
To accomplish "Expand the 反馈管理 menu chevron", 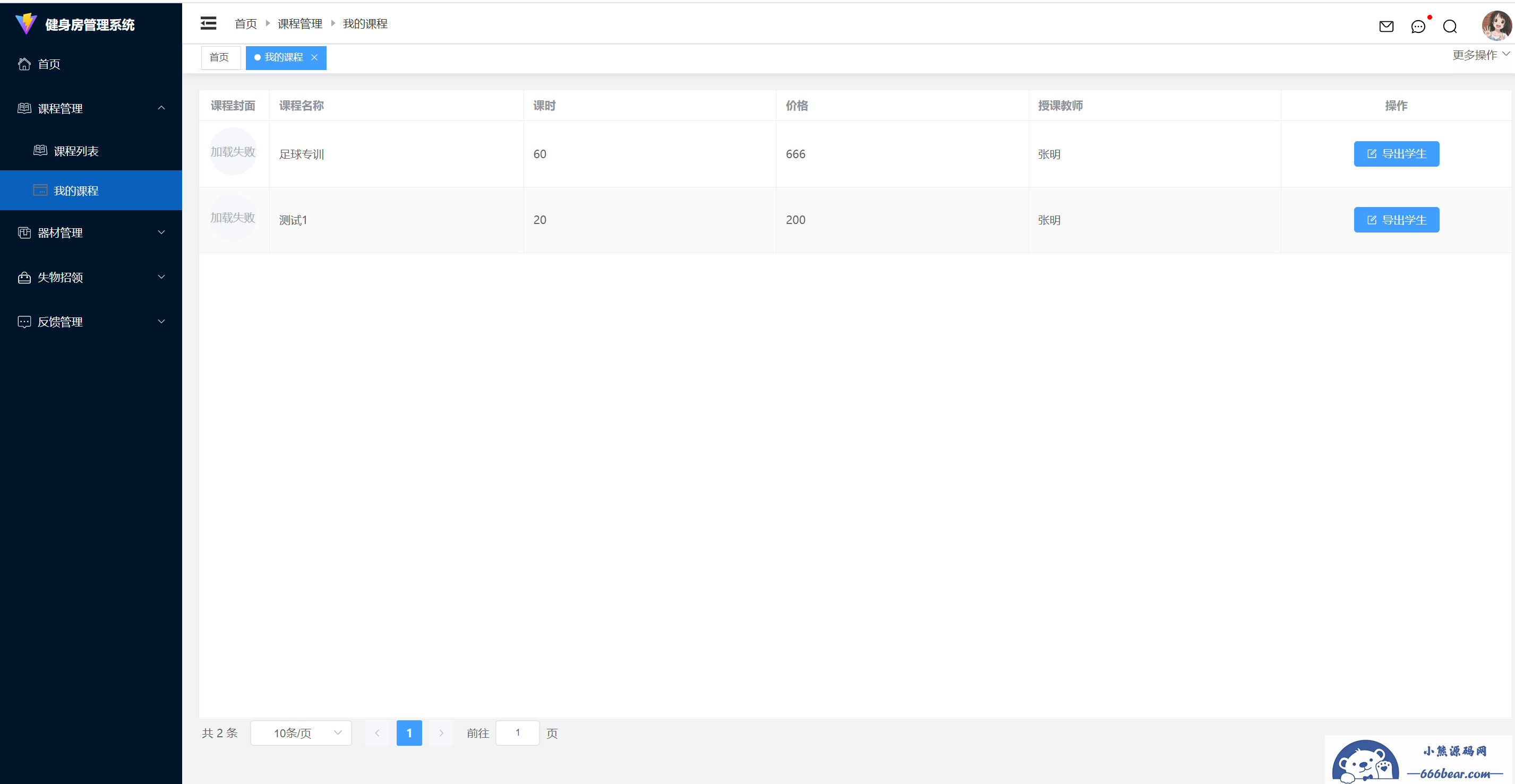I will pos(161,322).
